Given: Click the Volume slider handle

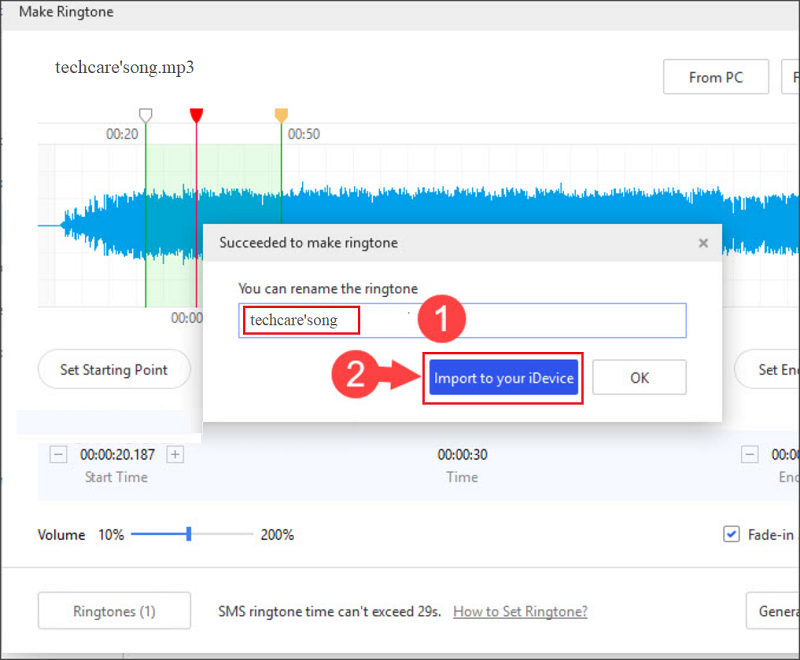Looking at the screenshot, I should 188,535.
